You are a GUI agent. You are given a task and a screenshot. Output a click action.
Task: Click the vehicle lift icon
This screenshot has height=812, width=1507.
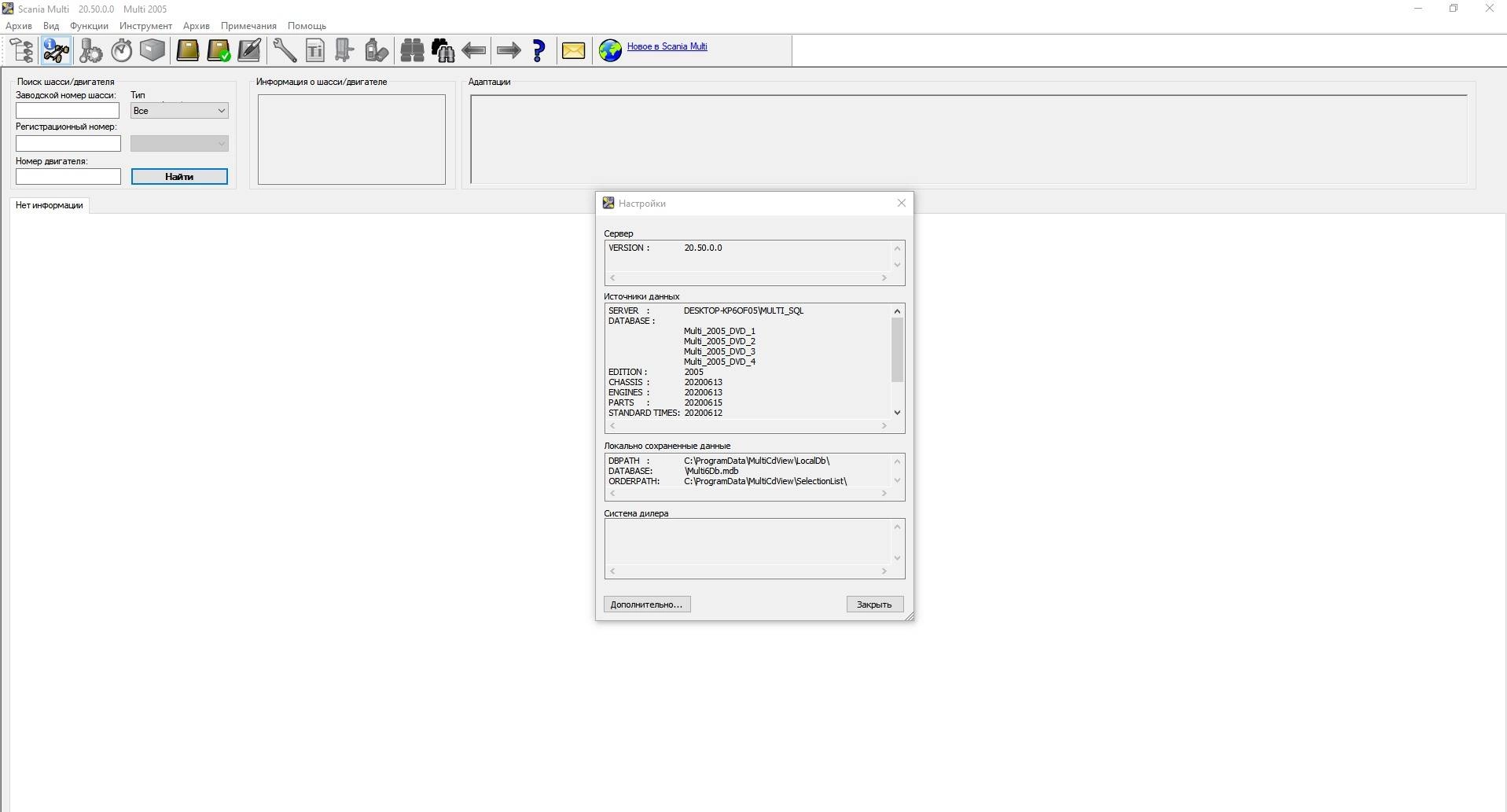tap(344, 51)
